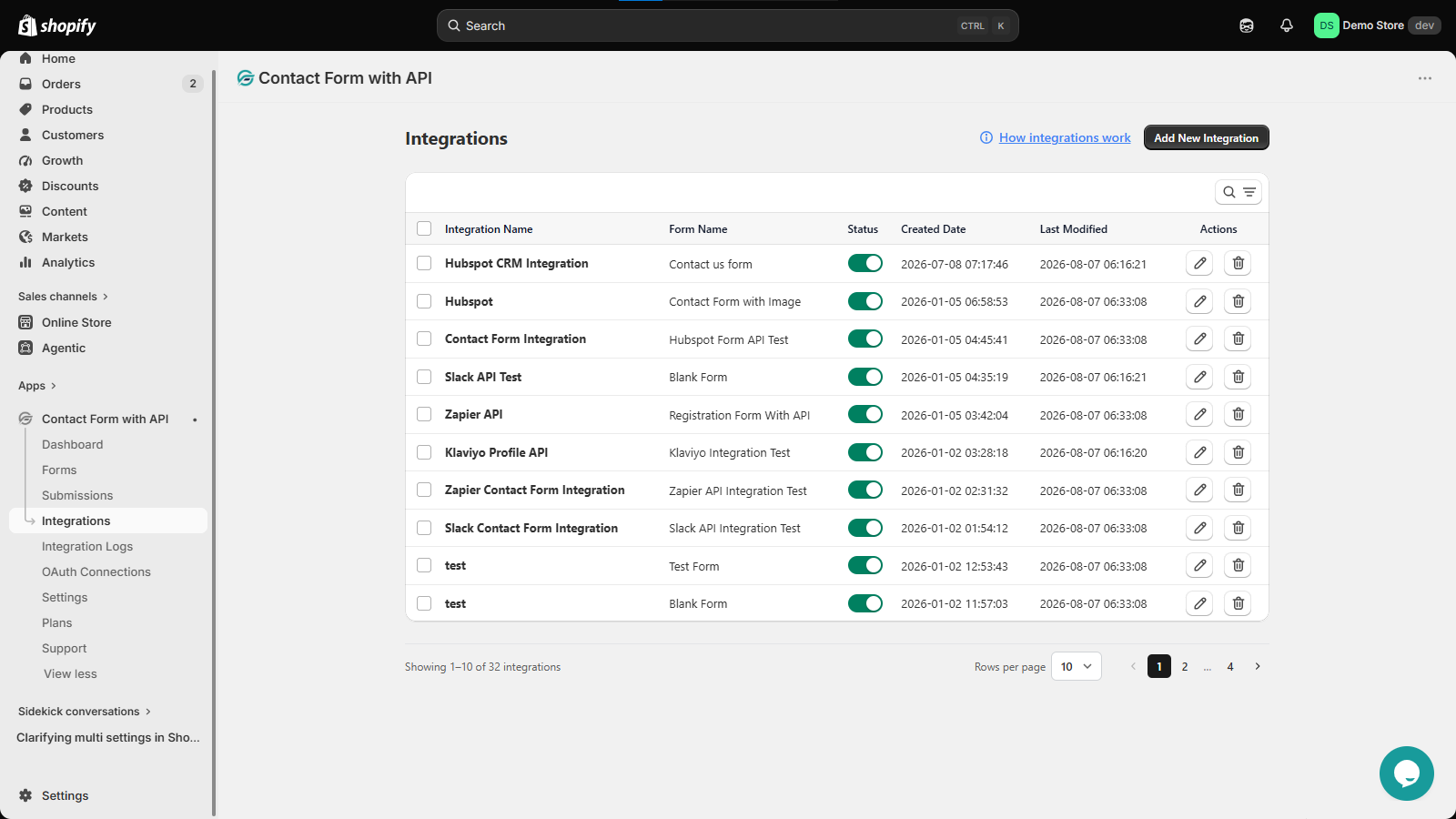This screenshot has width=1456, height=819.
Task: Check the Zapier Contact Form Integration checkbox
Action: click(424, 490)
